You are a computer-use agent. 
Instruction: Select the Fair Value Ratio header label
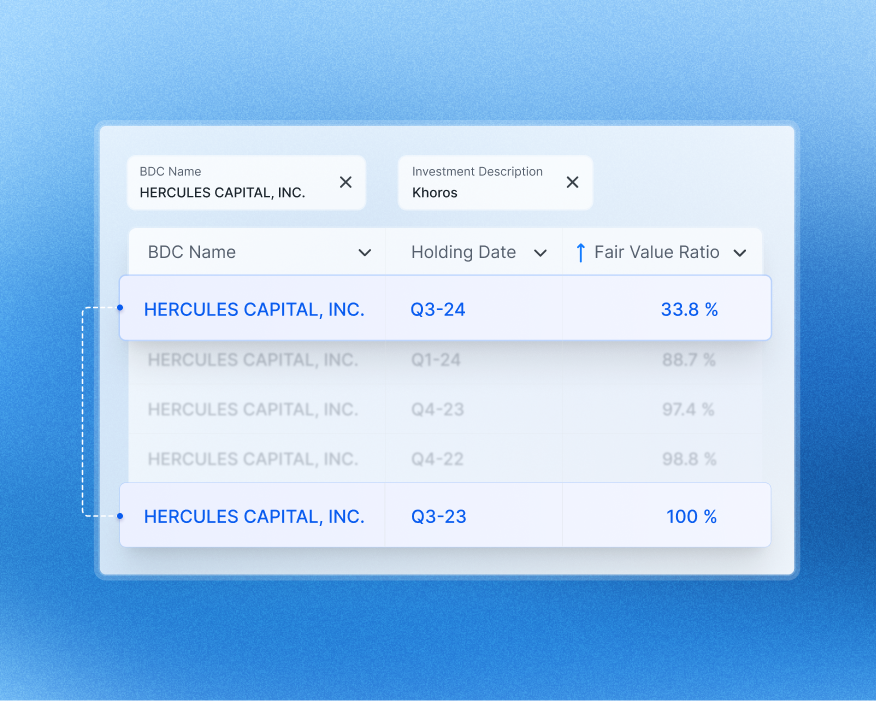click(656, 252)
